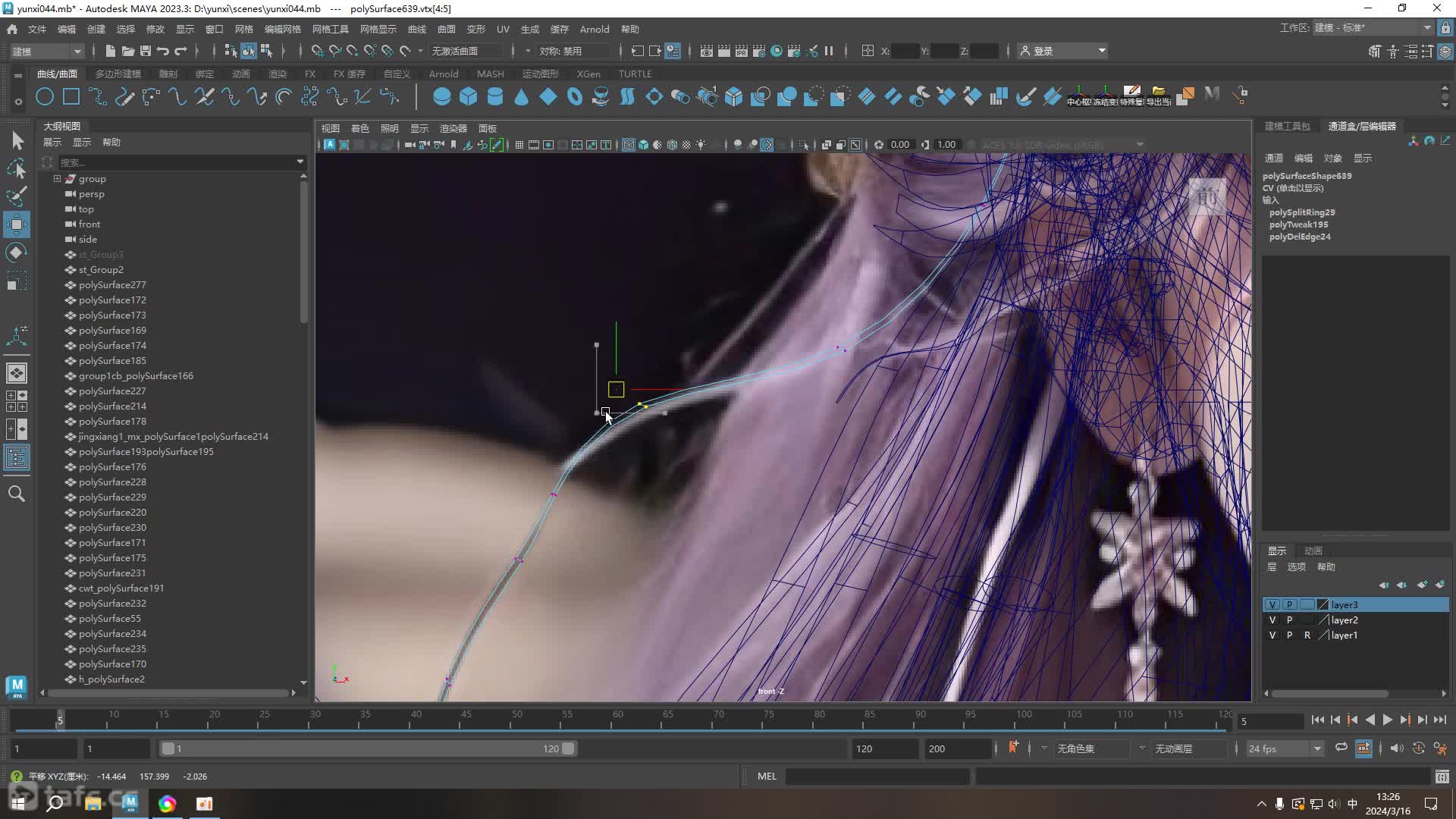
Task: Activate the Scale tool in toolbox
Action: 17,281
